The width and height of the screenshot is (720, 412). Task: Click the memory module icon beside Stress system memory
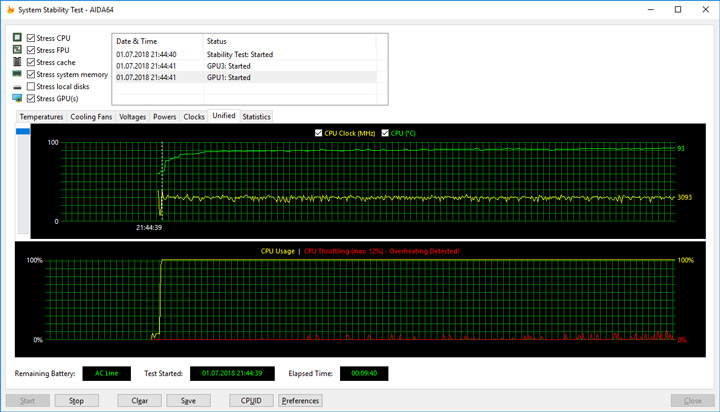coord(17,73)
